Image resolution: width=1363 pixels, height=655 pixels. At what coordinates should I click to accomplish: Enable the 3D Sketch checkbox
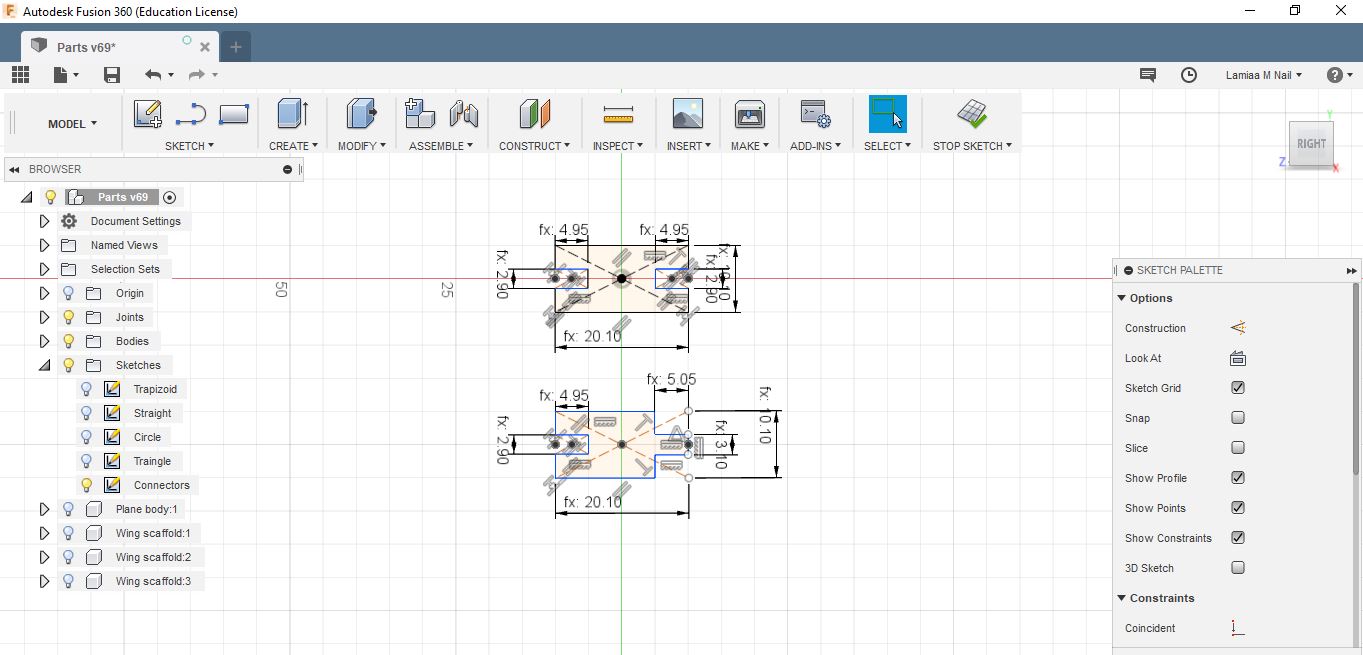(1238, 568)
